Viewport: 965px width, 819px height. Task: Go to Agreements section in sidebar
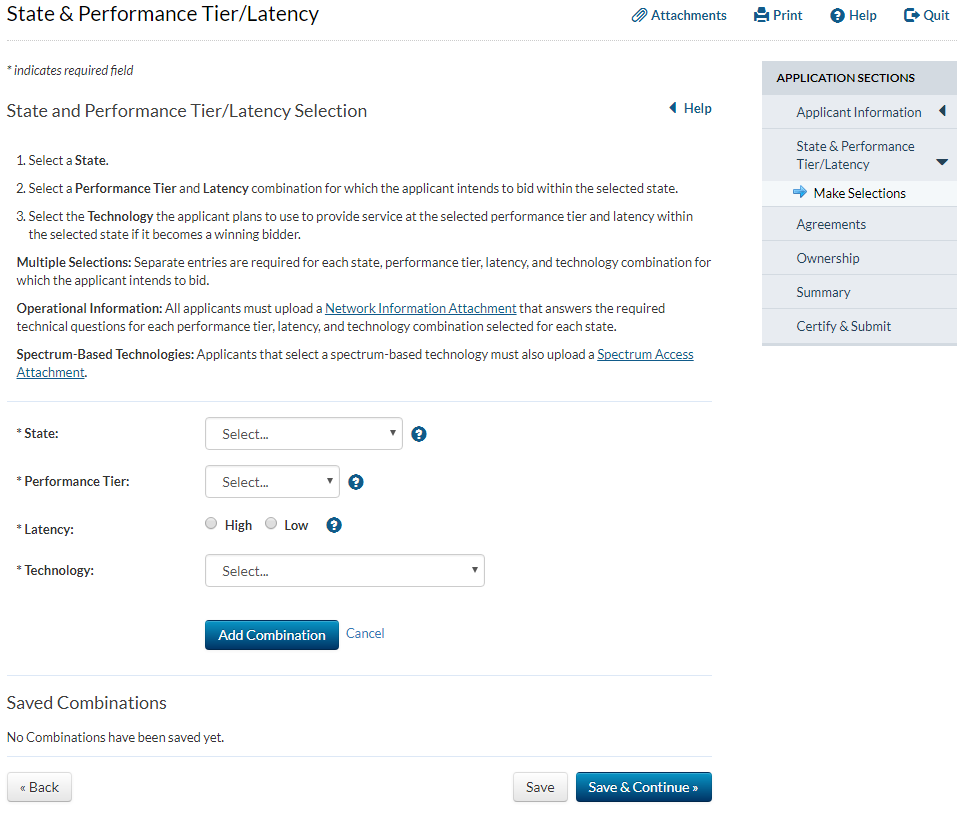coord(831,224)
